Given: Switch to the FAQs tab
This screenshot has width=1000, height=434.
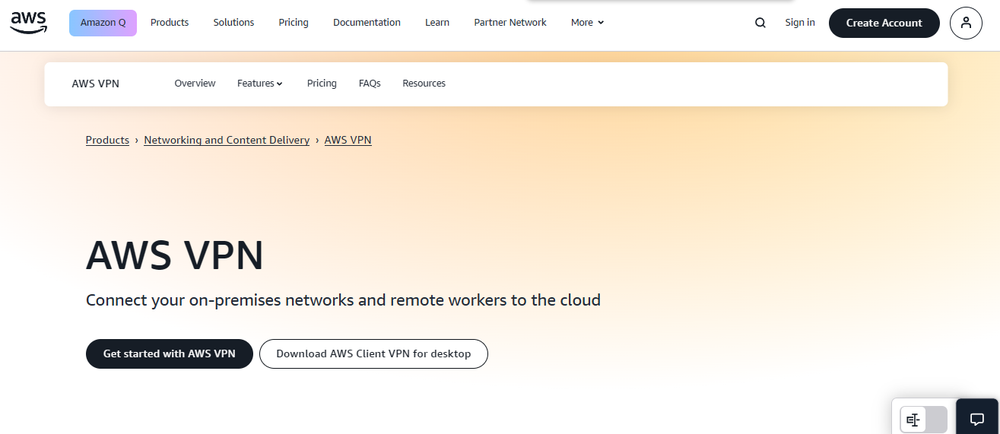Looking at the screenshot, I should 369,84.
